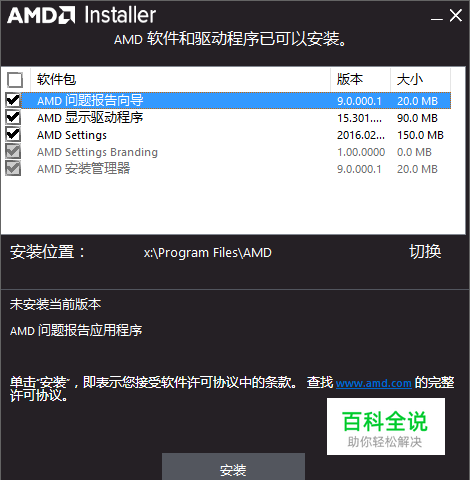Click greyed AMD Settings Branding checkbox
The width and height of the screenshot is (470, 480).
[x=13, y=151]
